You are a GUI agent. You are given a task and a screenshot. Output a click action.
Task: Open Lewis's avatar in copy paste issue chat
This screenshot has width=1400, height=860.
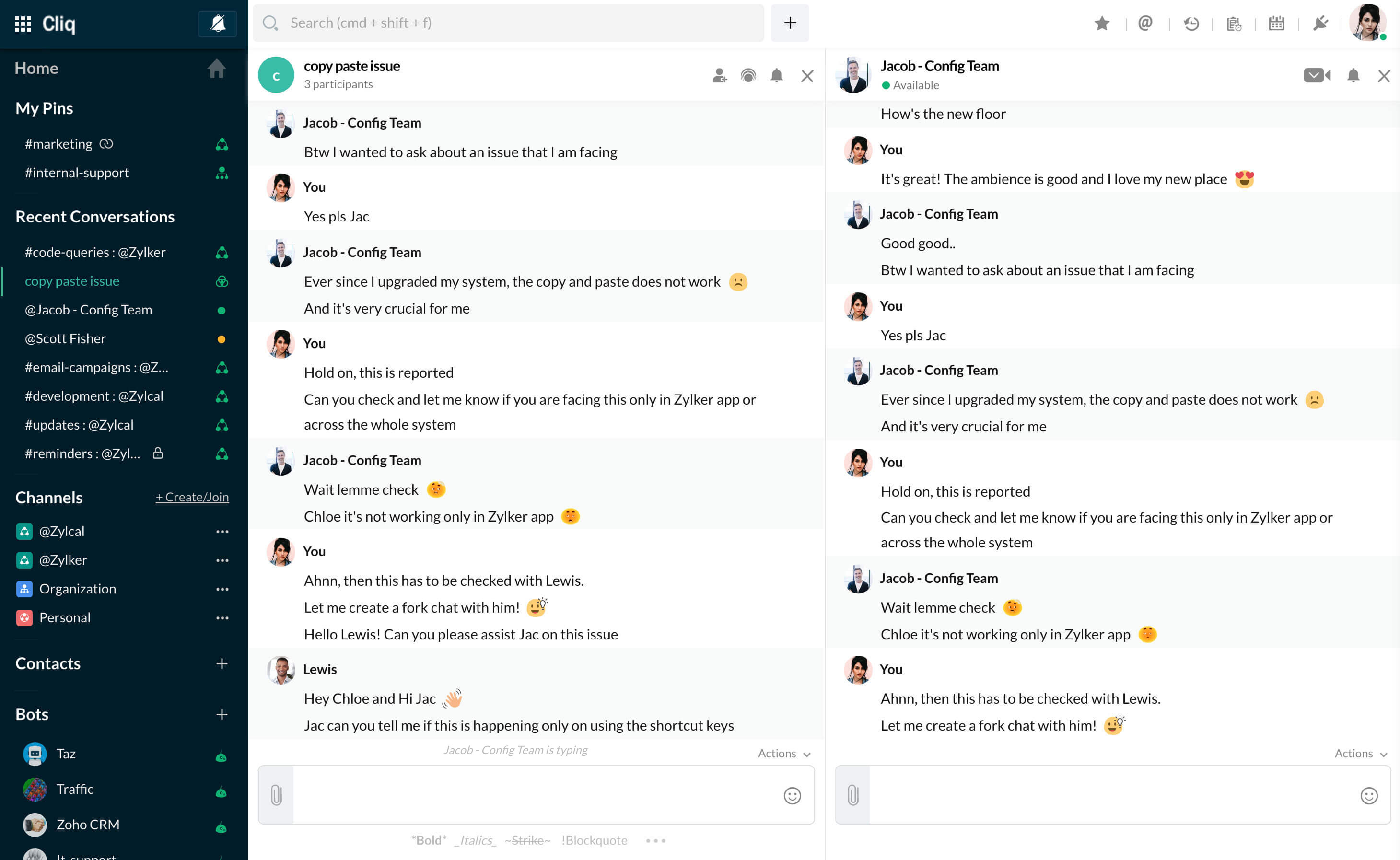tap(280, 670)
